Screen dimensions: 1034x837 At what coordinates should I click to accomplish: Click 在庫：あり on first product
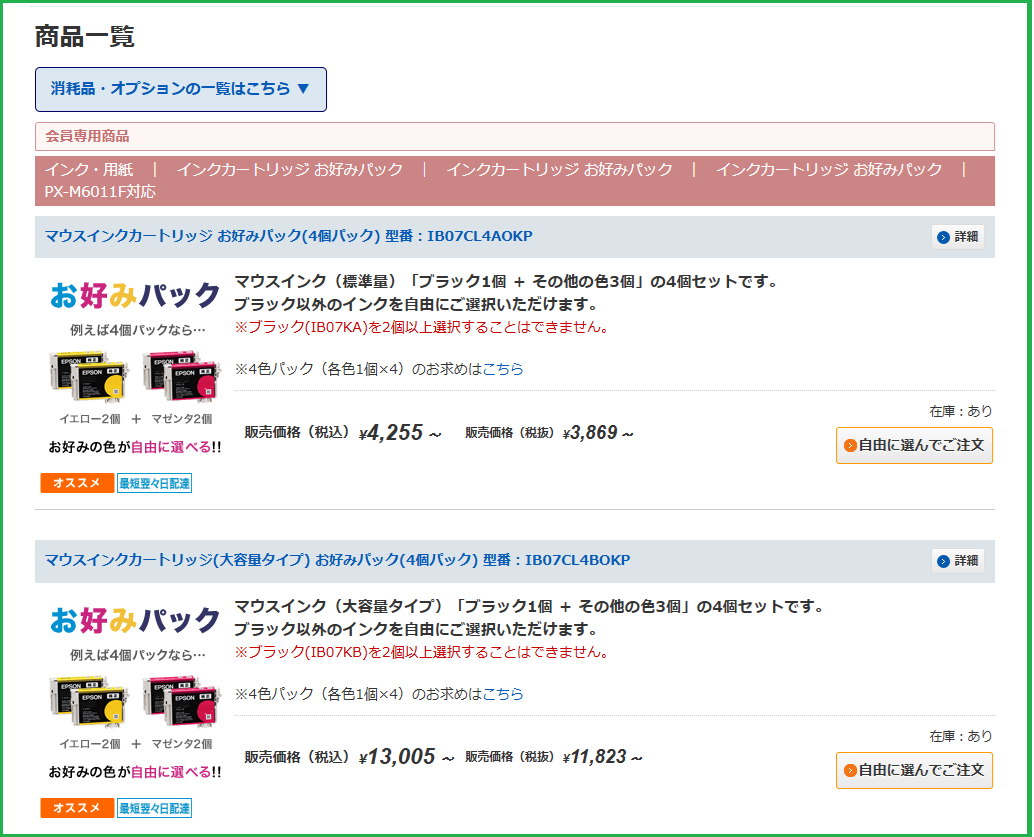coord(961,411)
